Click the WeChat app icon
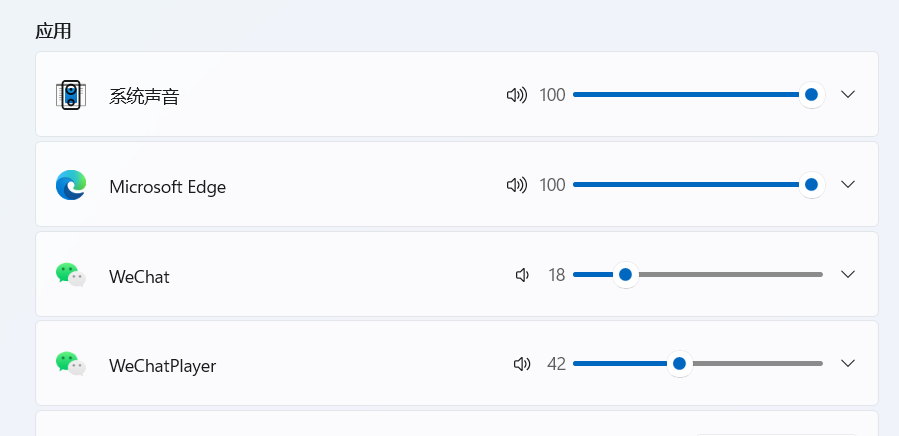The image size is (899, 436). click(71, 275)
